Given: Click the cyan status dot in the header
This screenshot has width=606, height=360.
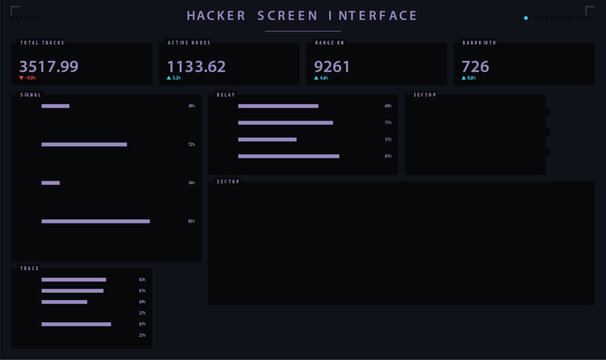Looking at the screenshot, I should [526, 18].
